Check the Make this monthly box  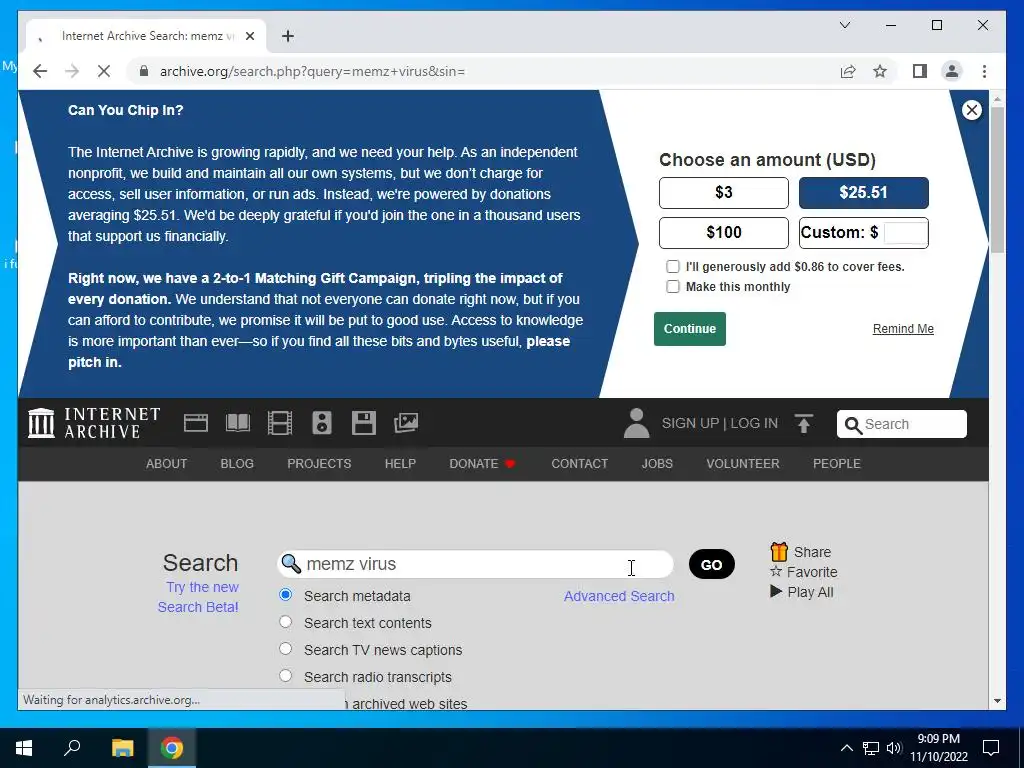[673, 287]
